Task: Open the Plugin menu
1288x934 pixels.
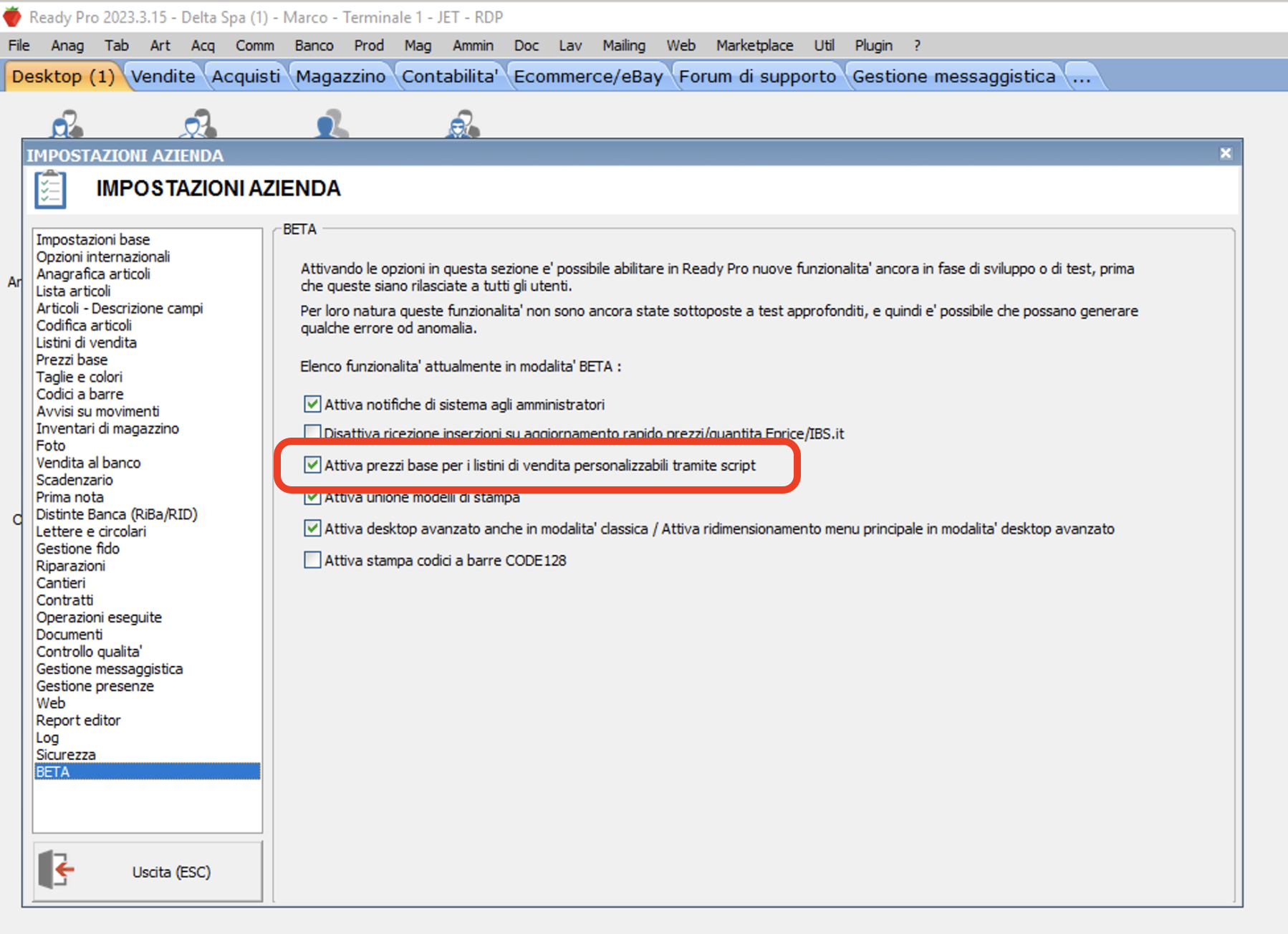Action: point(874,45)
